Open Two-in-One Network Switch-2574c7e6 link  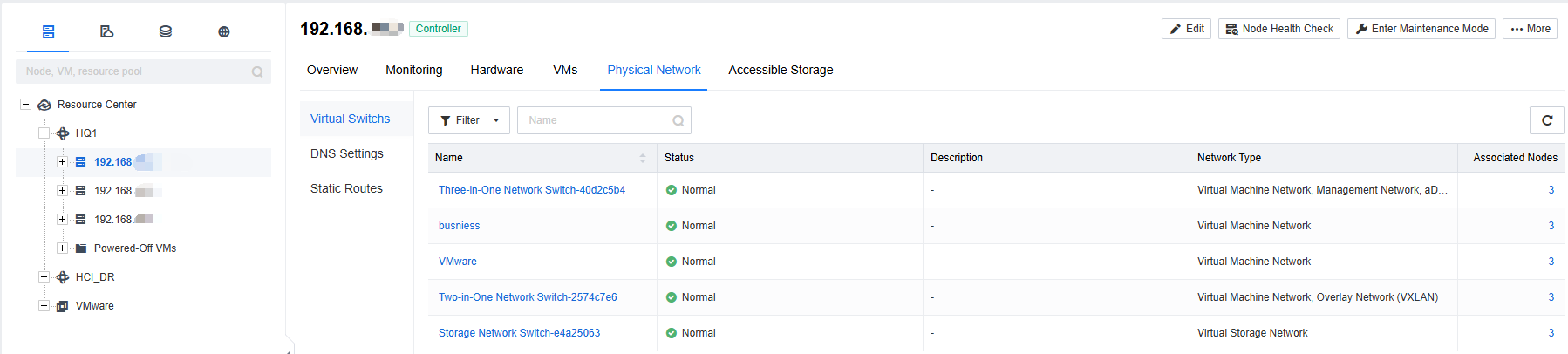click(528, 297)
